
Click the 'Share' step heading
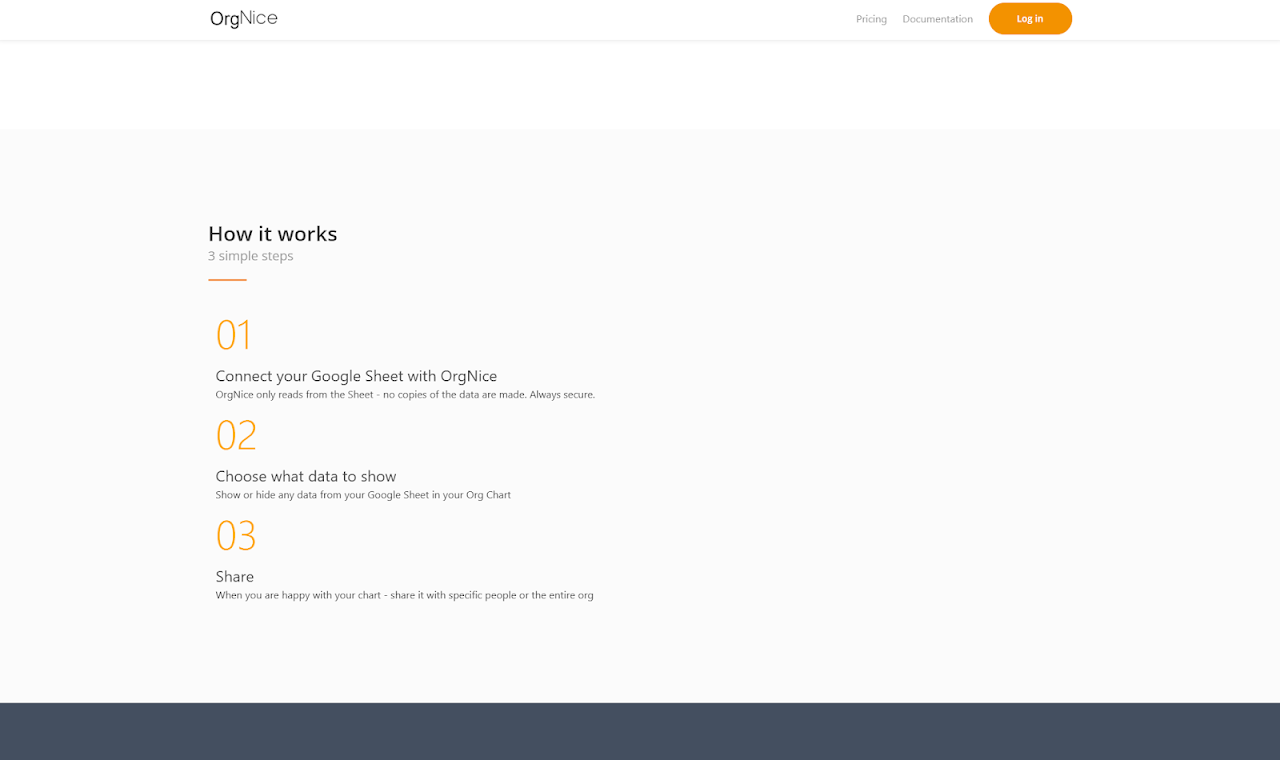(x=235, y=576)
